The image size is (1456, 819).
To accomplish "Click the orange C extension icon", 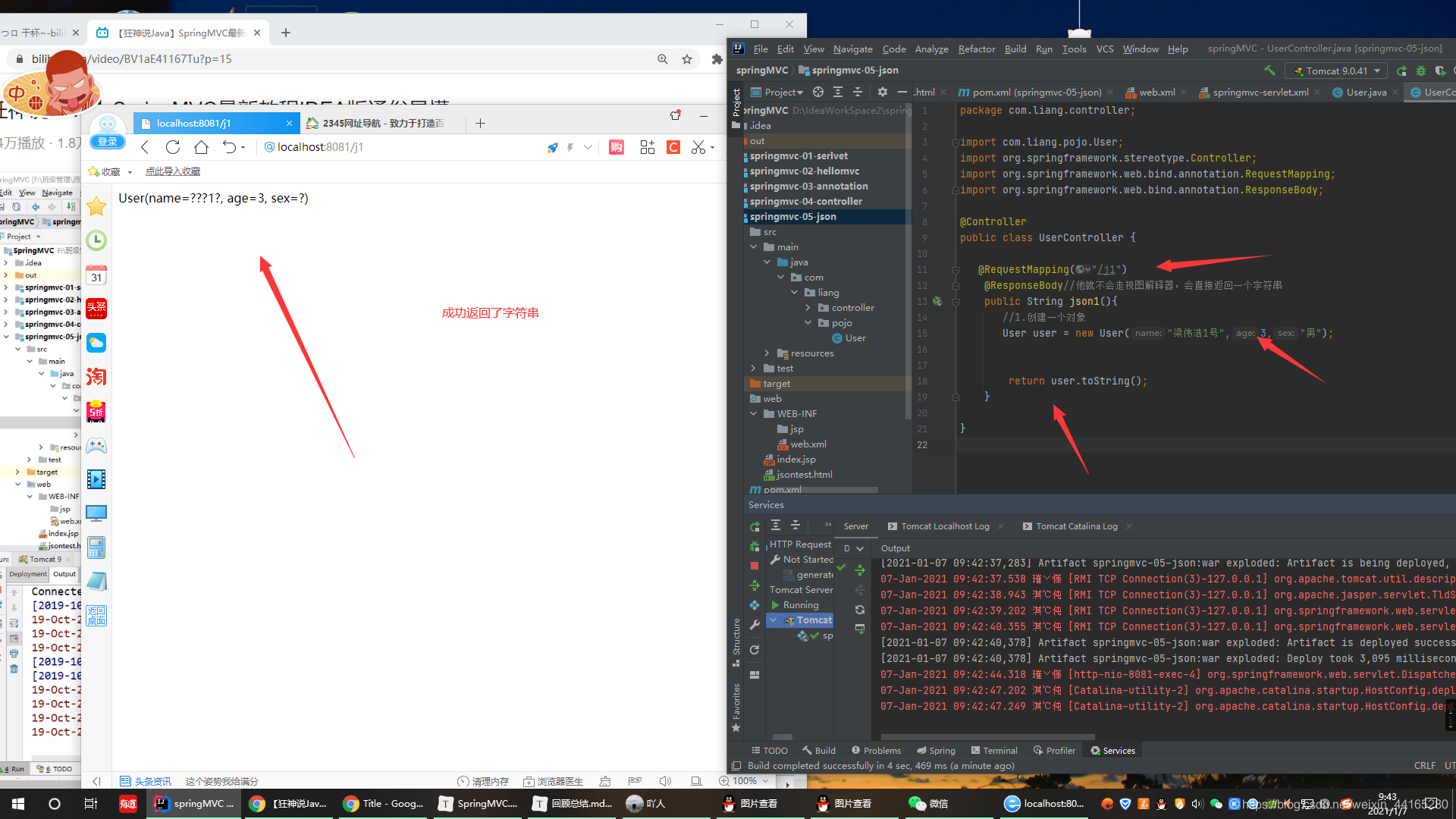I will coord(673,147).
